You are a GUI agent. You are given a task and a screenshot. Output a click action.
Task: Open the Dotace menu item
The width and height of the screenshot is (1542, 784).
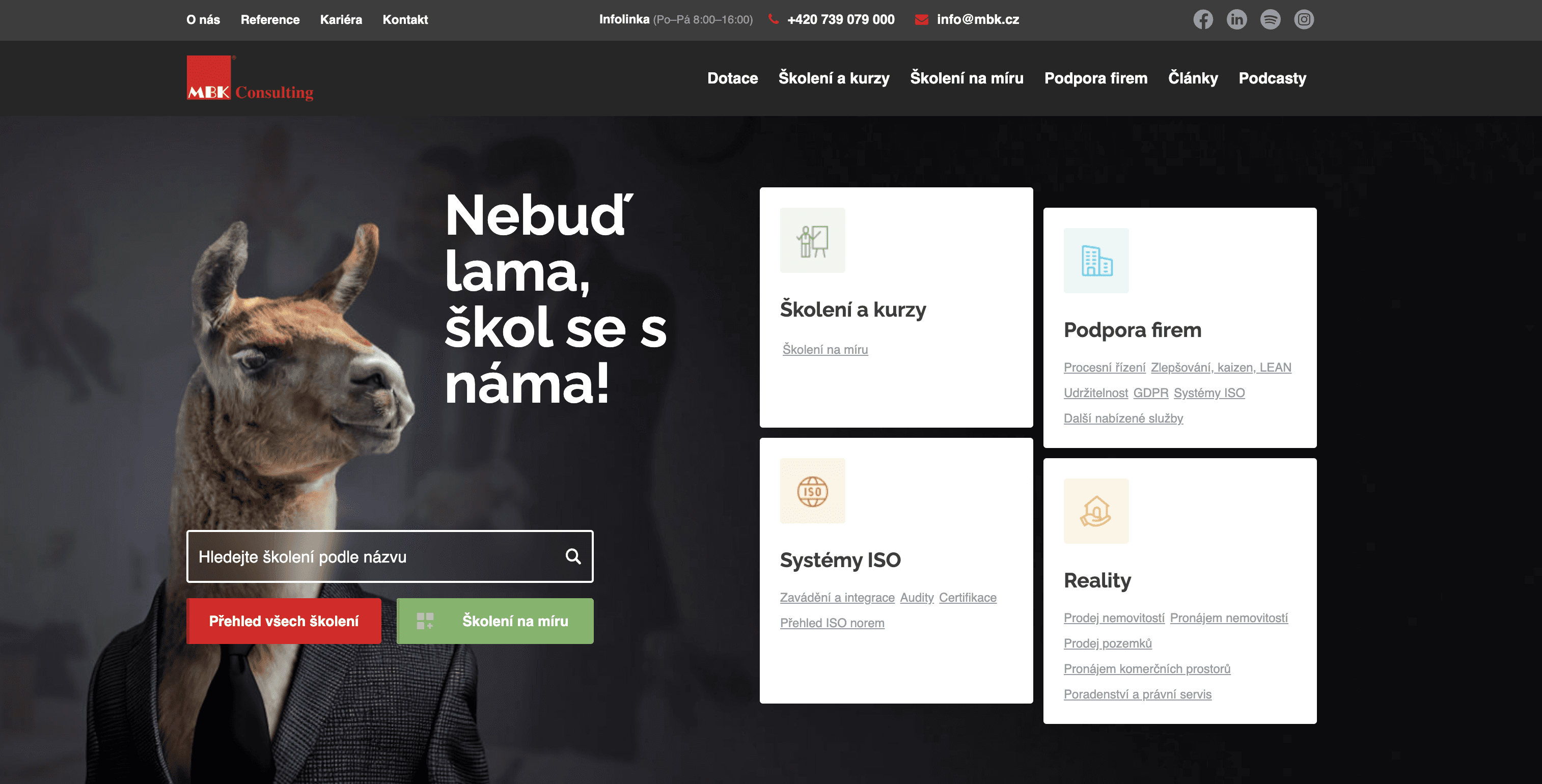click(732, 78)
